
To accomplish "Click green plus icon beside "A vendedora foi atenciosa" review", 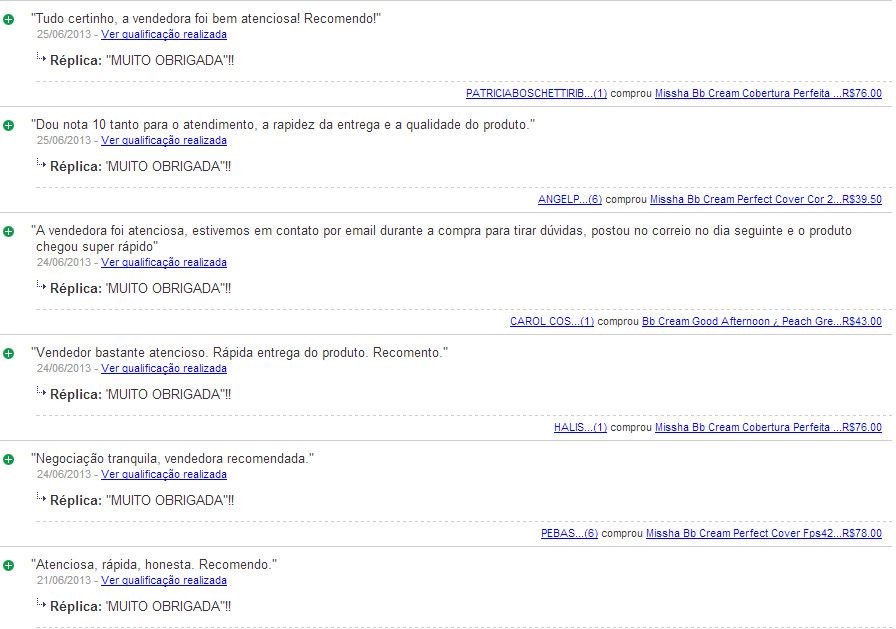I will [9, 231].
